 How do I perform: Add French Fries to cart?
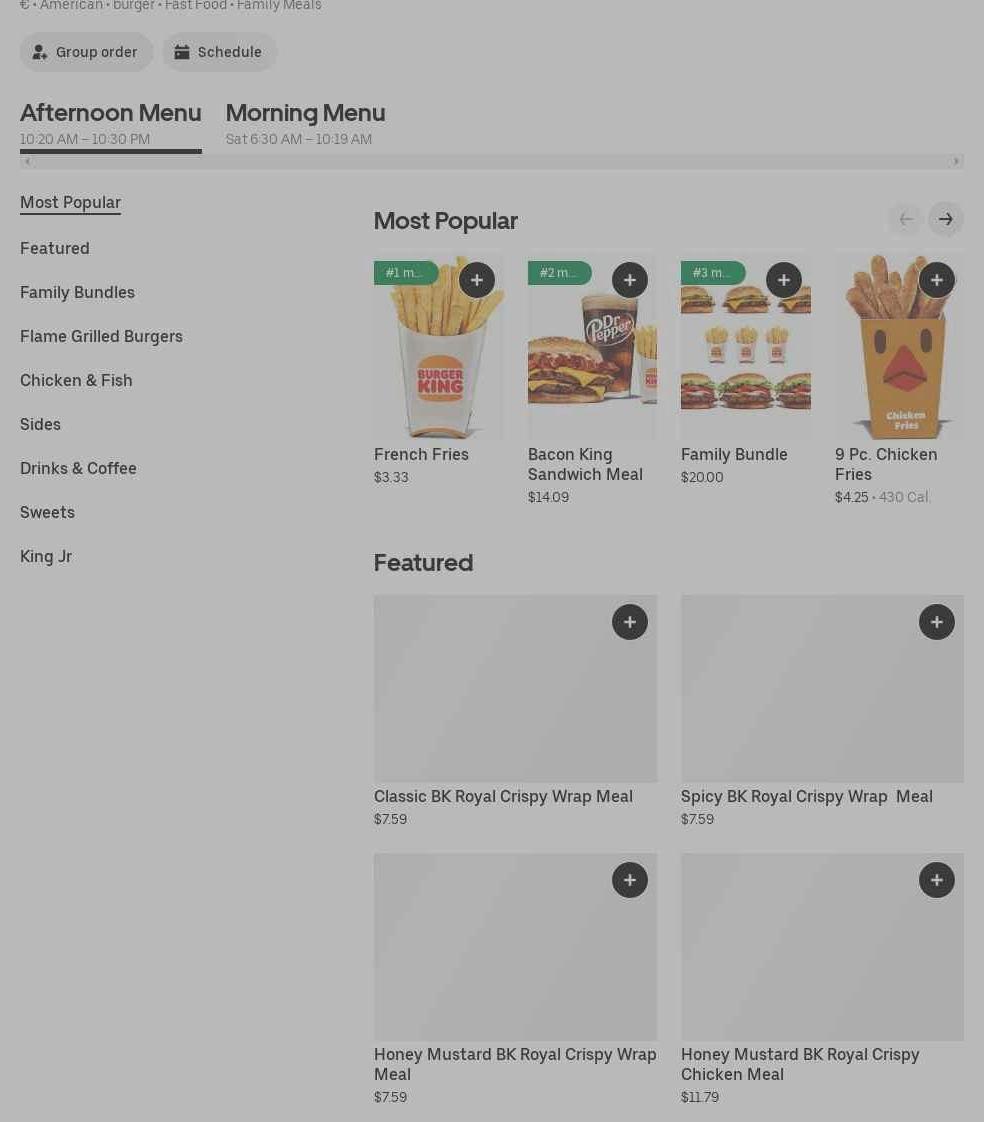477,280
